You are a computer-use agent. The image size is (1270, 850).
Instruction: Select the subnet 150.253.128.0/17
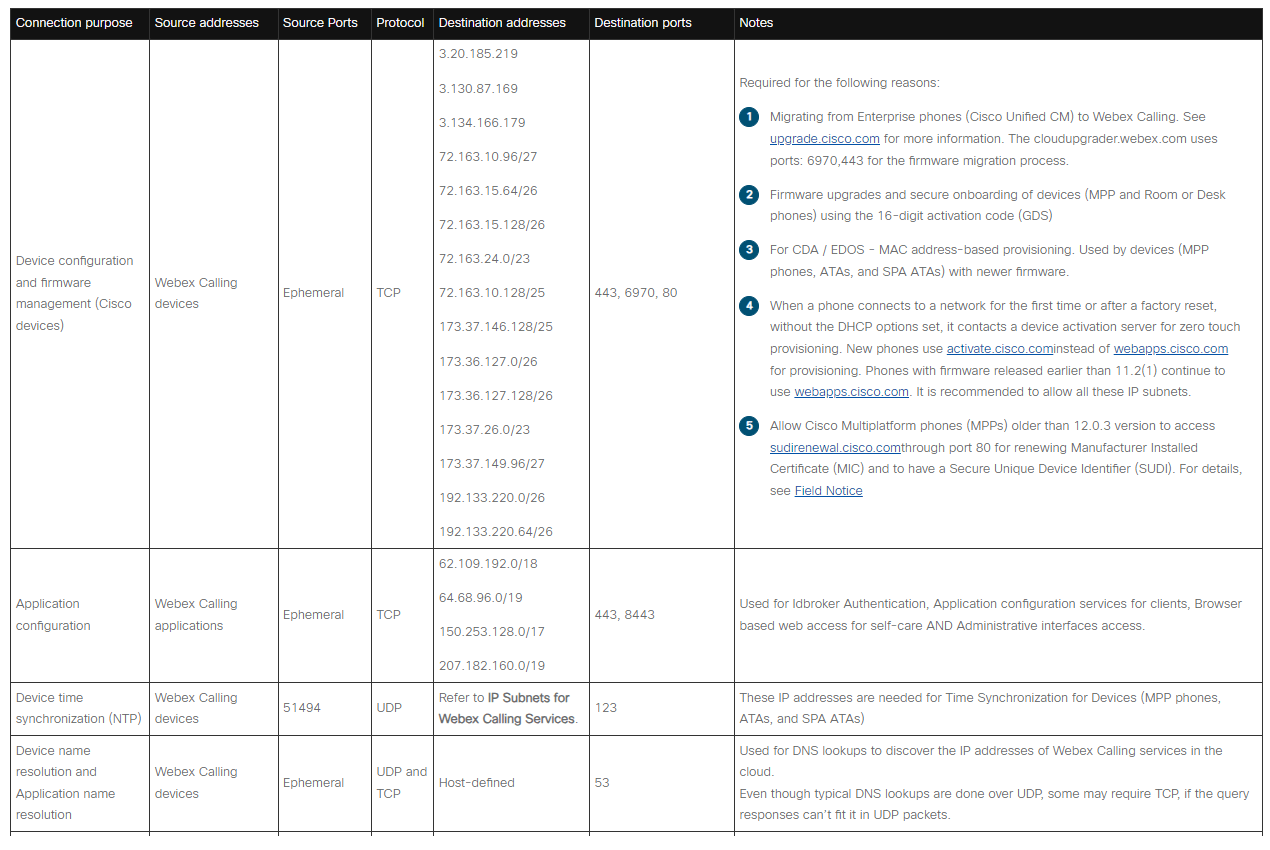tap(492, 632)
